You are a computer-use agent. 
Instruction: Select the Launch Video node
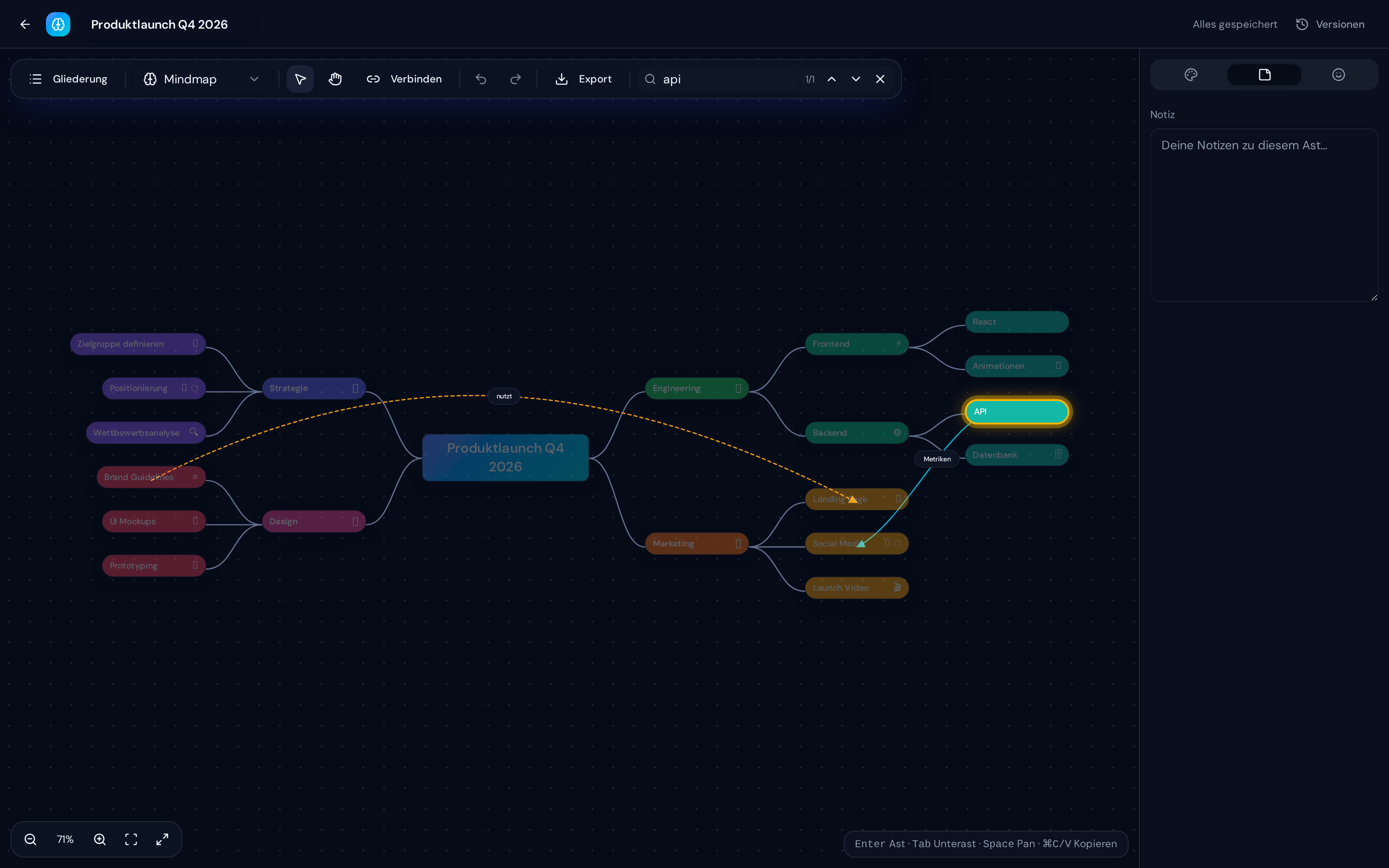point(857,587)
